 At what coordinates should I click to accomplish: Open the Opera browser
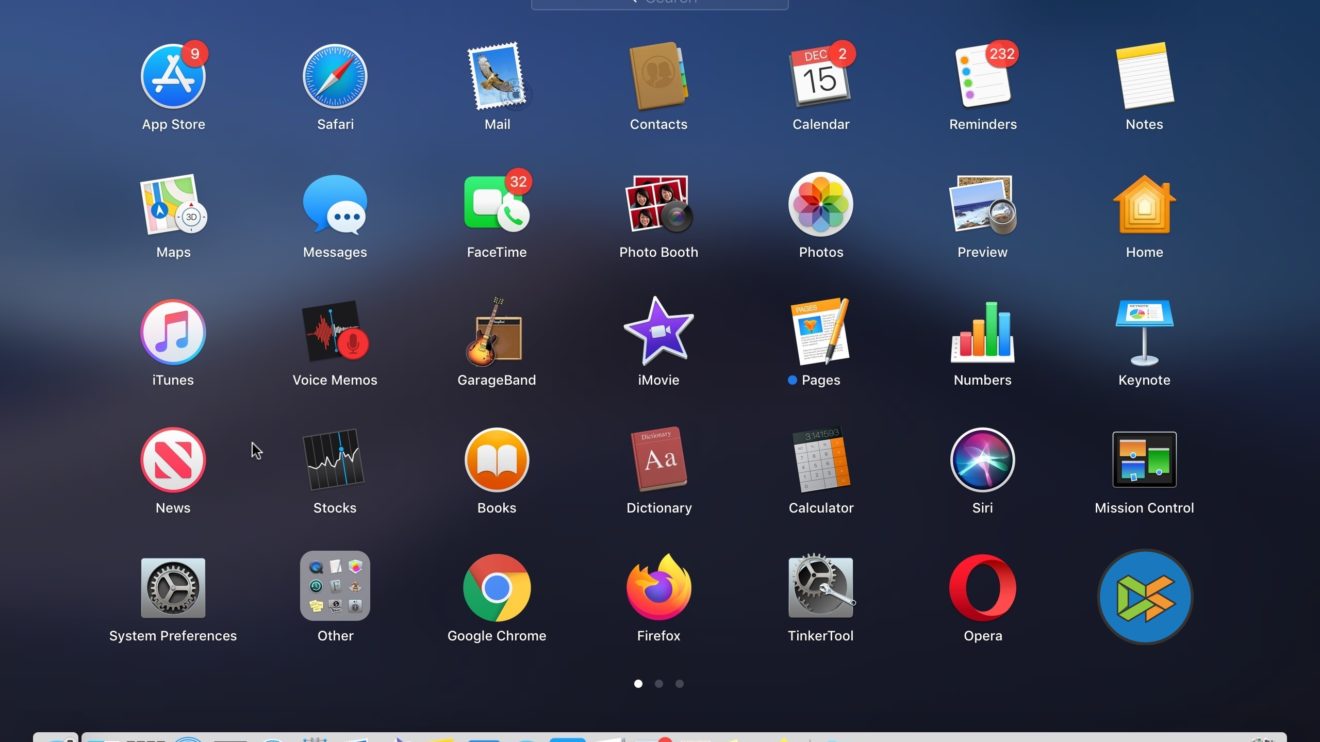point(983,588)
